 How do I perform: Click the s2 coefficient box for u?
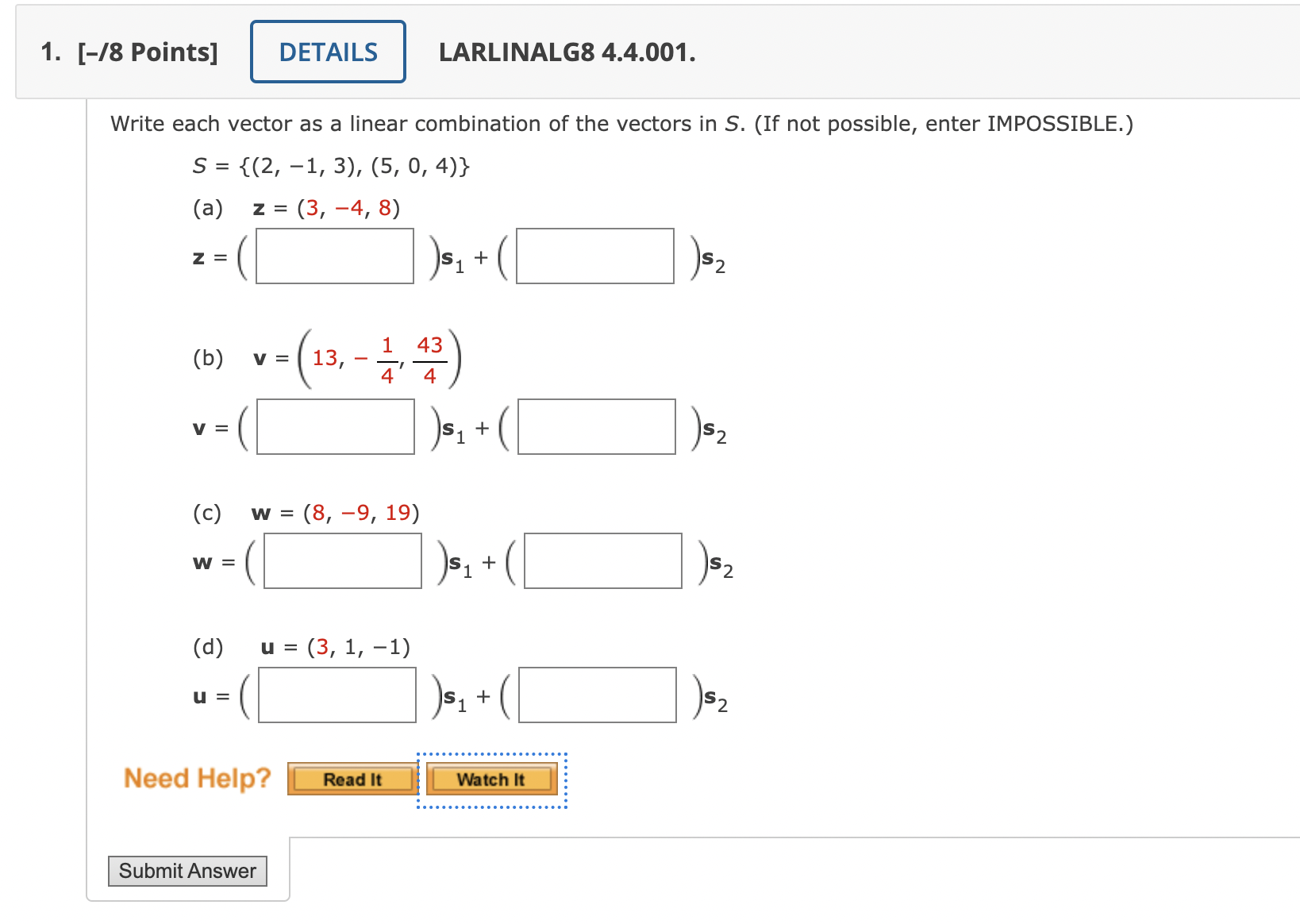[x=597, y=695]
